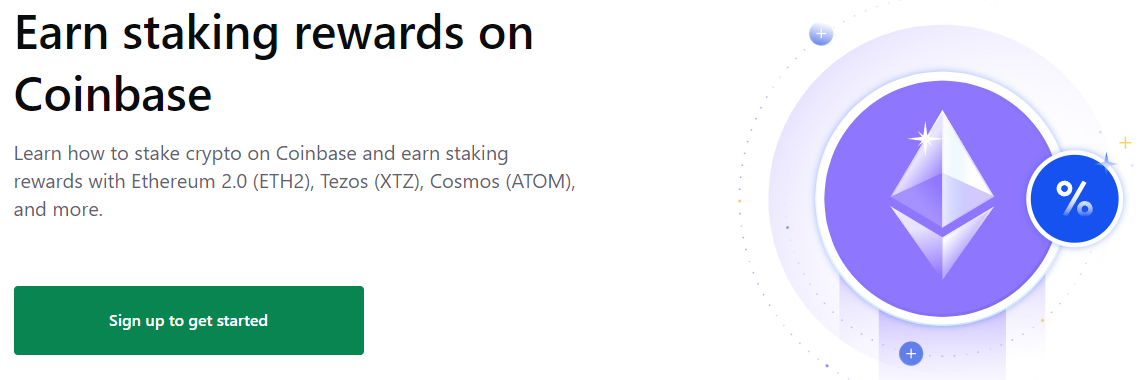Click the white four-point sparkle on Ethereum coin
Image resolution: width=1140 pixels, height=380 pixels.
pyautogui.click(x=925, y=138)
